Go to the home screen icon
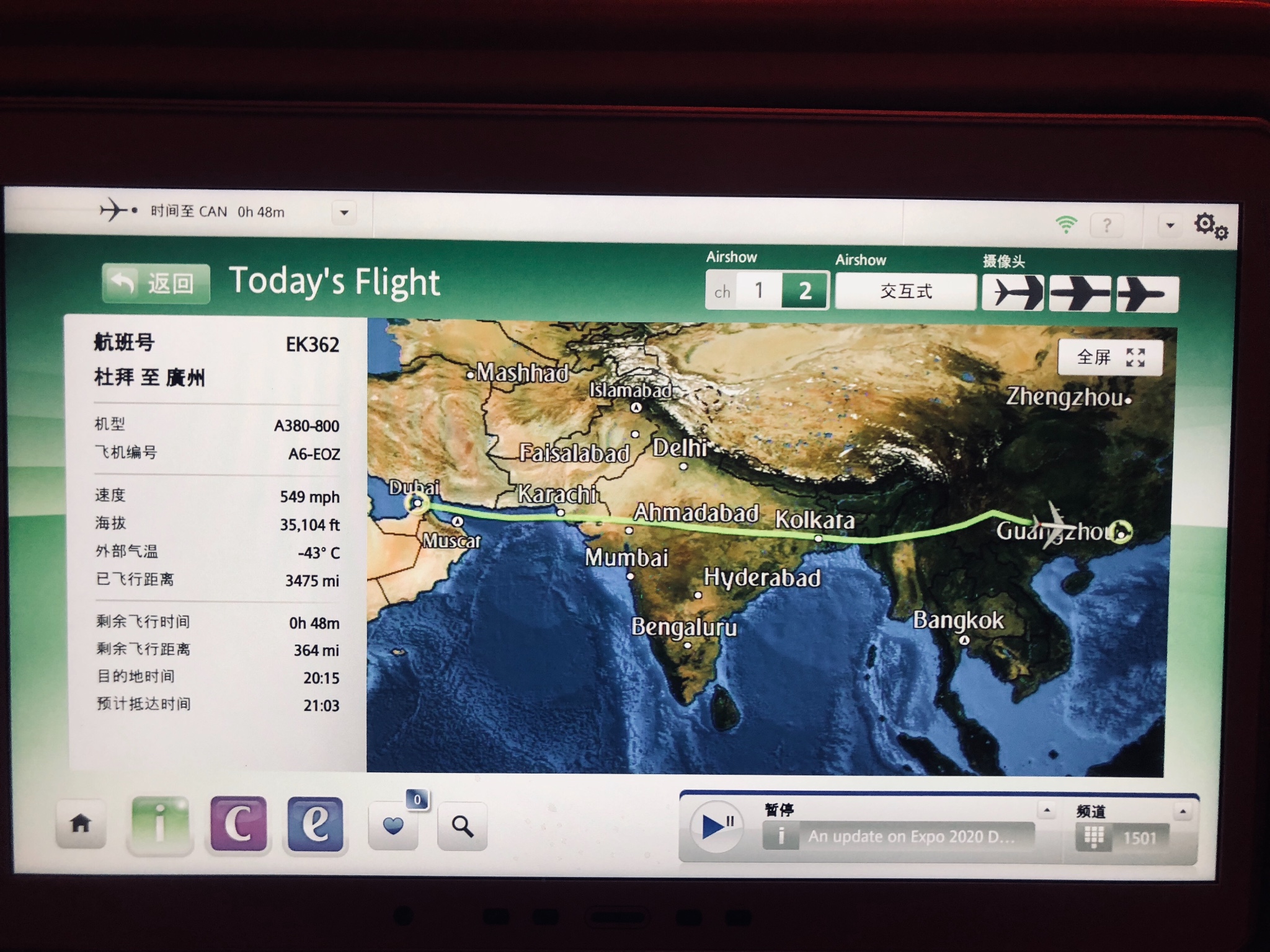1270x952 pixels. [x=81, y=824]
